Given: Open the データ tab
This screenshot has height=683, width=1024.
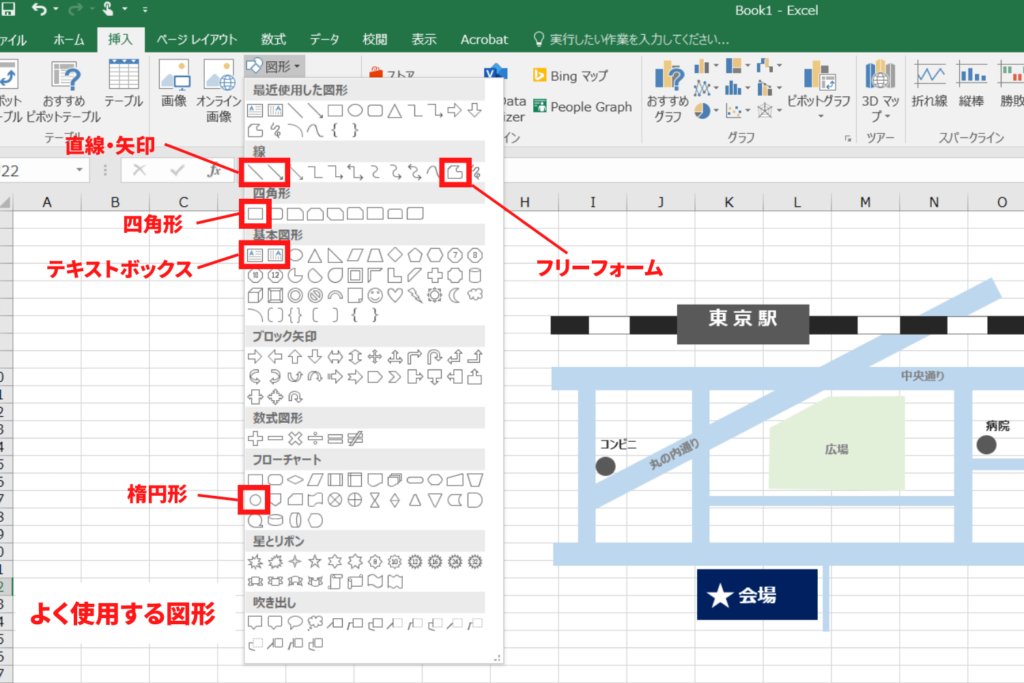Looking at the screenshot, I should click(324, 40).
